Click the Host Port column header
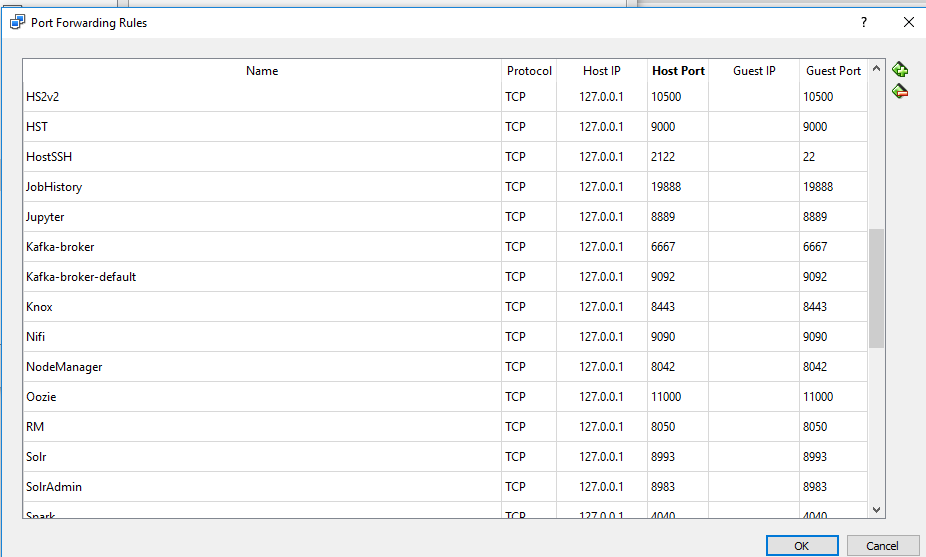This screenshot has width=926, height=557. [678, 71]
